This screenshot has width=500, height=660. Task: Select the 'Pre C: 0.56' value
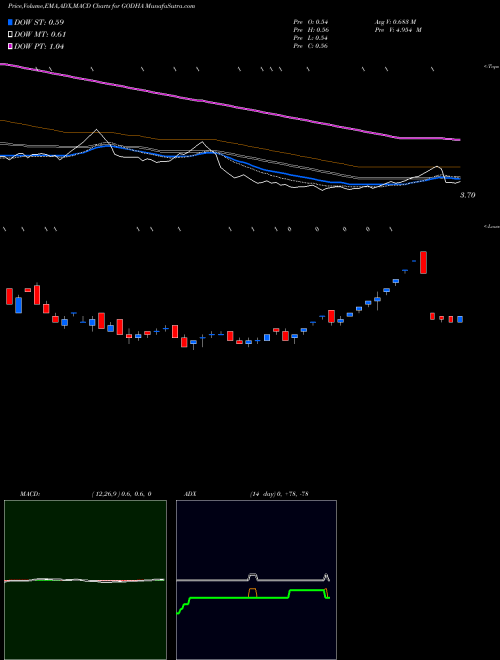pos(311,46)
